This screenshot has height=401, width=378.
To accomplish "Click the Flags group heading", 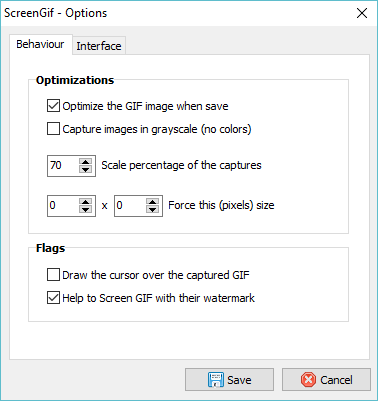I will 51,248.
